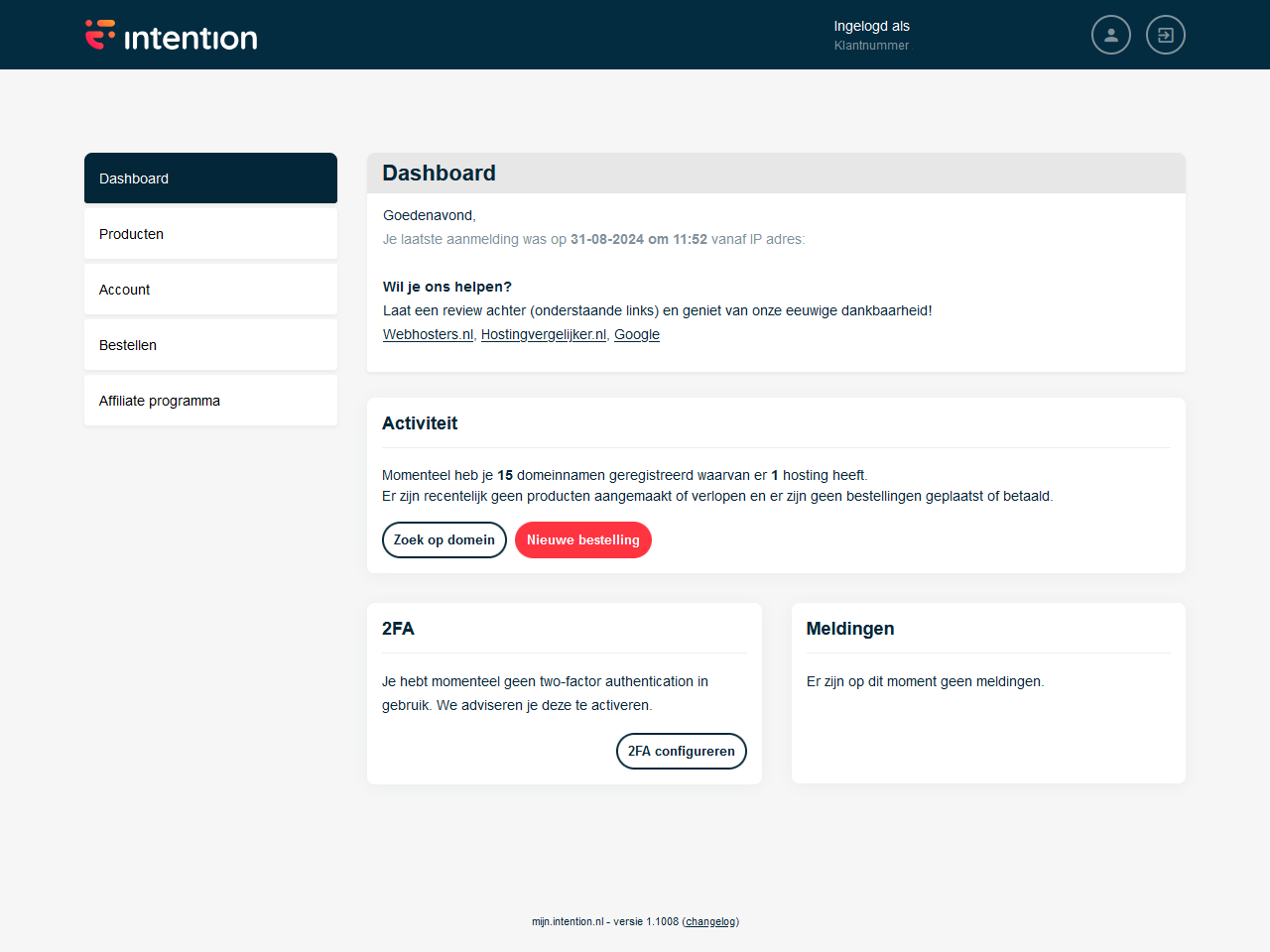Go to the Account section
Image resolution: width=1270 pixels, height=952 pixels.
tap(210, 290)
